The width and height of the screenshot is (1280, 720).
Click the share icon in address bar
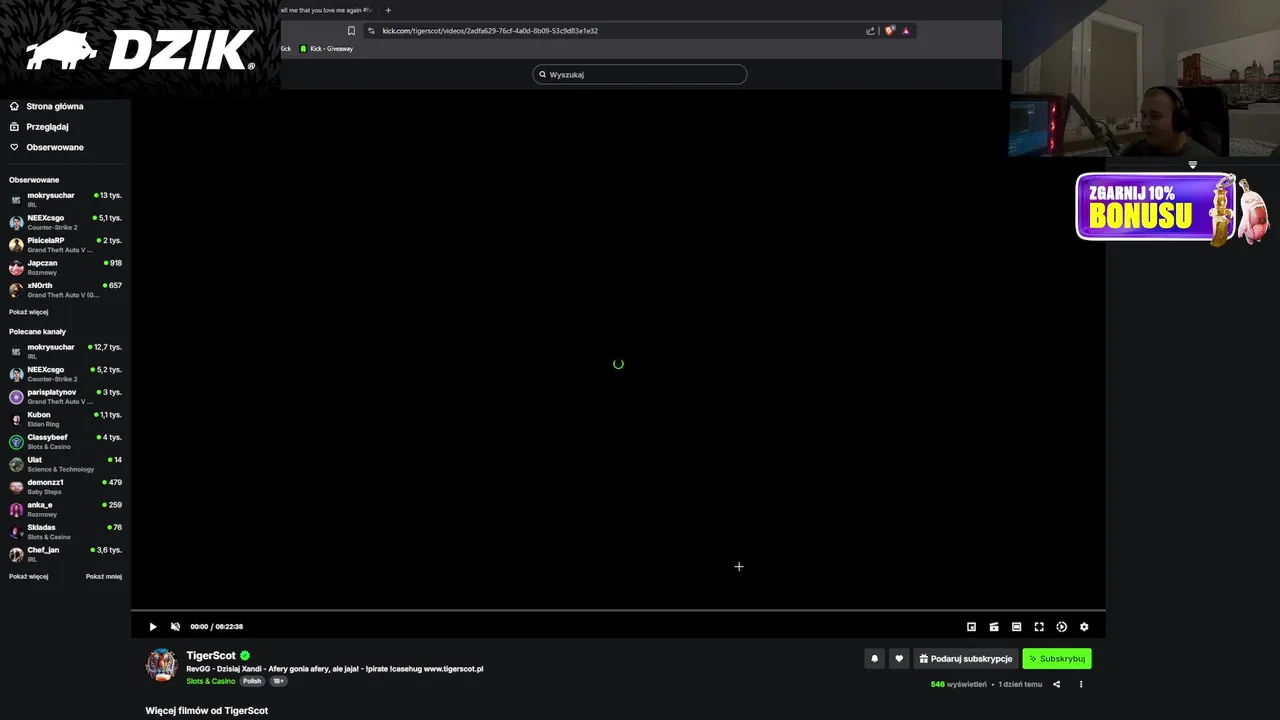870,31
